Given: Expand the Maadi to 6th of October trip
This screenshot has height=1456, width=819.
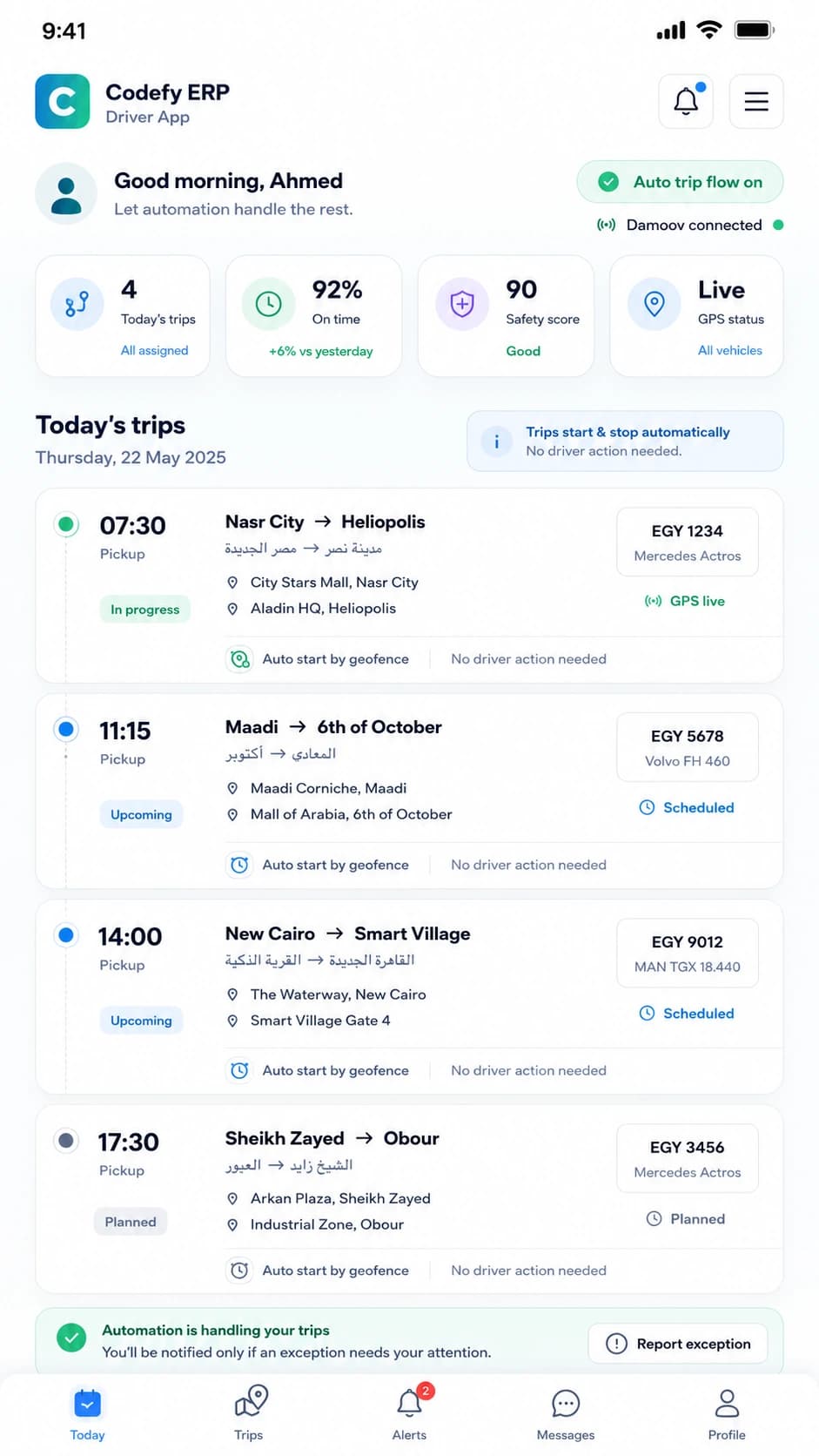Looking at the screenshot, I should pos(409,791).
